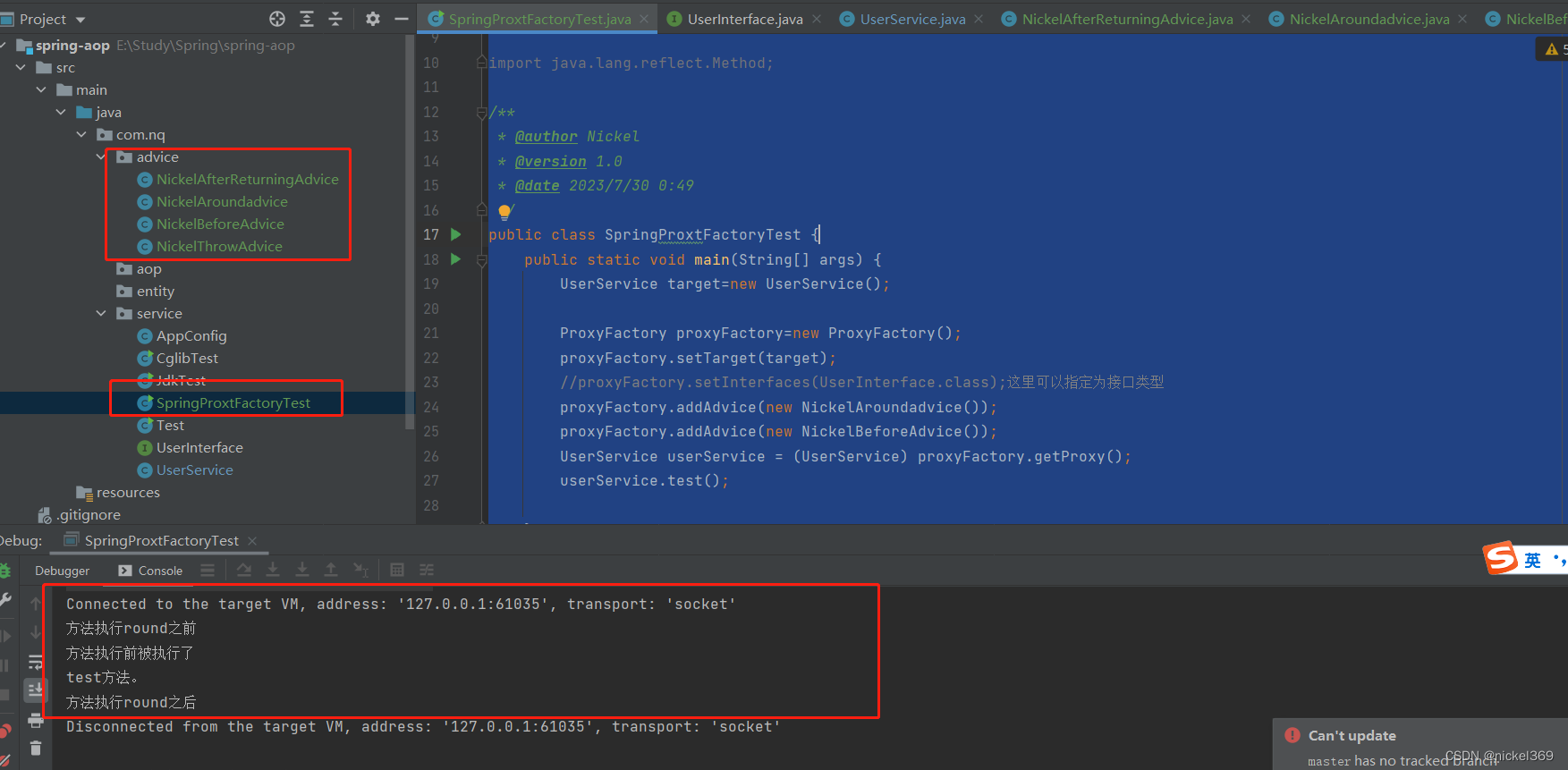Viewport: 1568px width, 770px height.
Task: Click Step Into debug icon
Action: [273, 570]
